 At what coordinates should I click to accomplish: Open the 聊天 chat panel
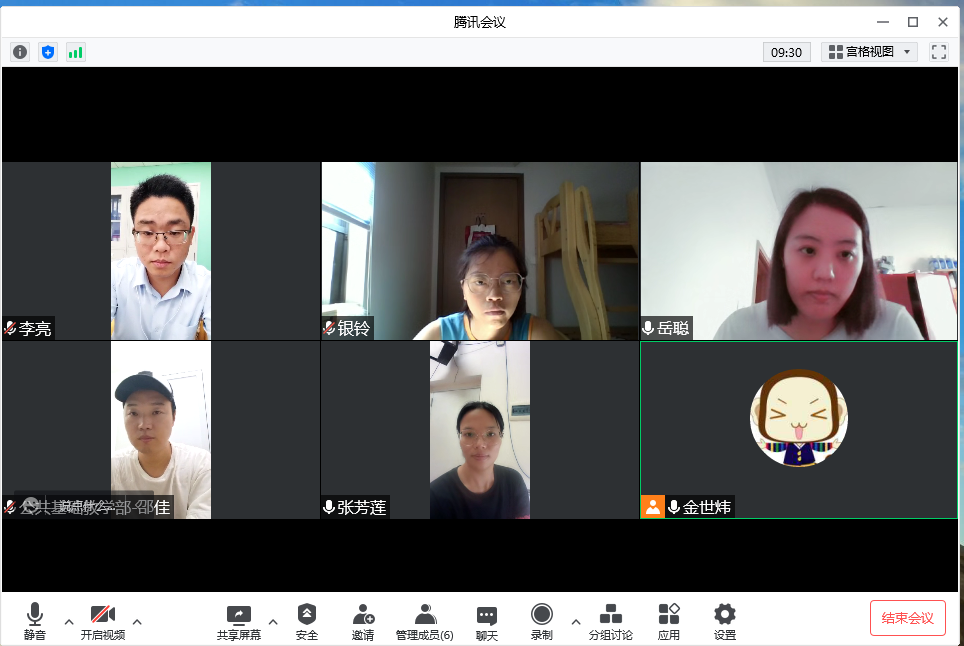(487, 621)
